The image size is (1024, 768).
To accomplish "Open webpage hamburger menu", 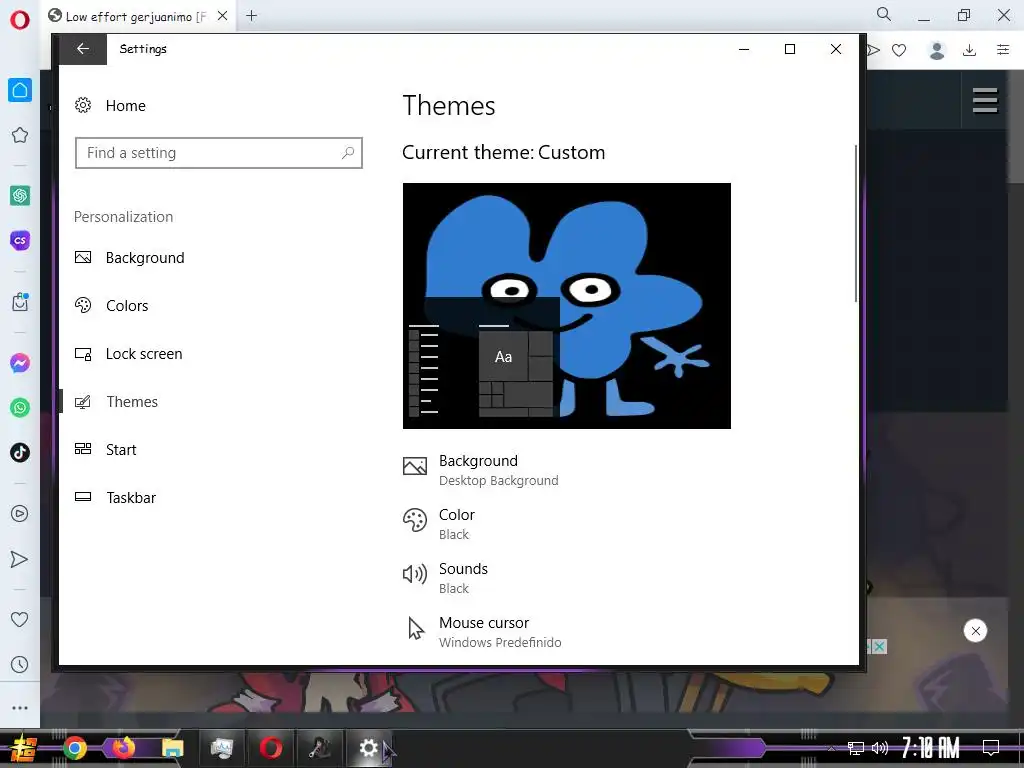I will pyautogui.click(x=985, y=100).
